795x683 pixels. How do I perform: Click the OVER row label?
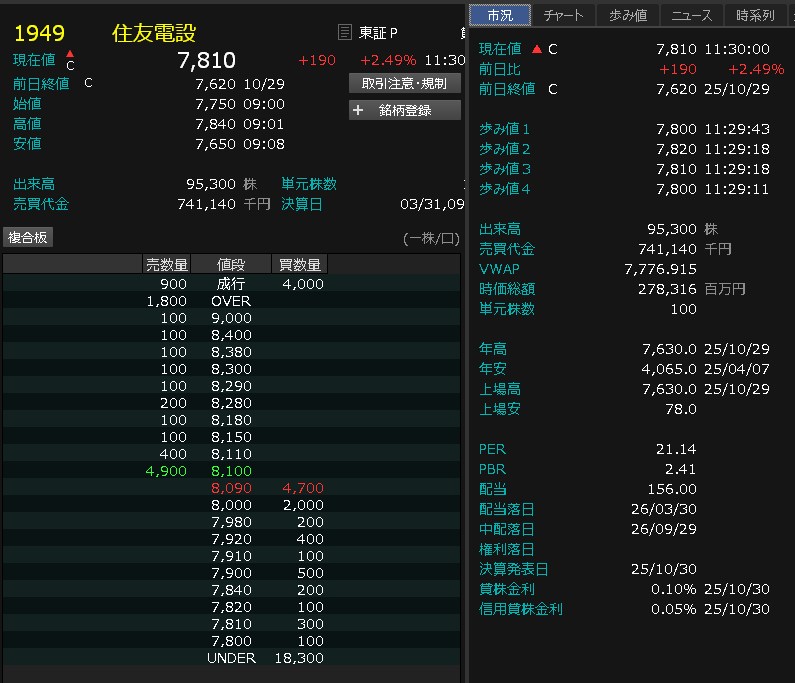(231, 301)
